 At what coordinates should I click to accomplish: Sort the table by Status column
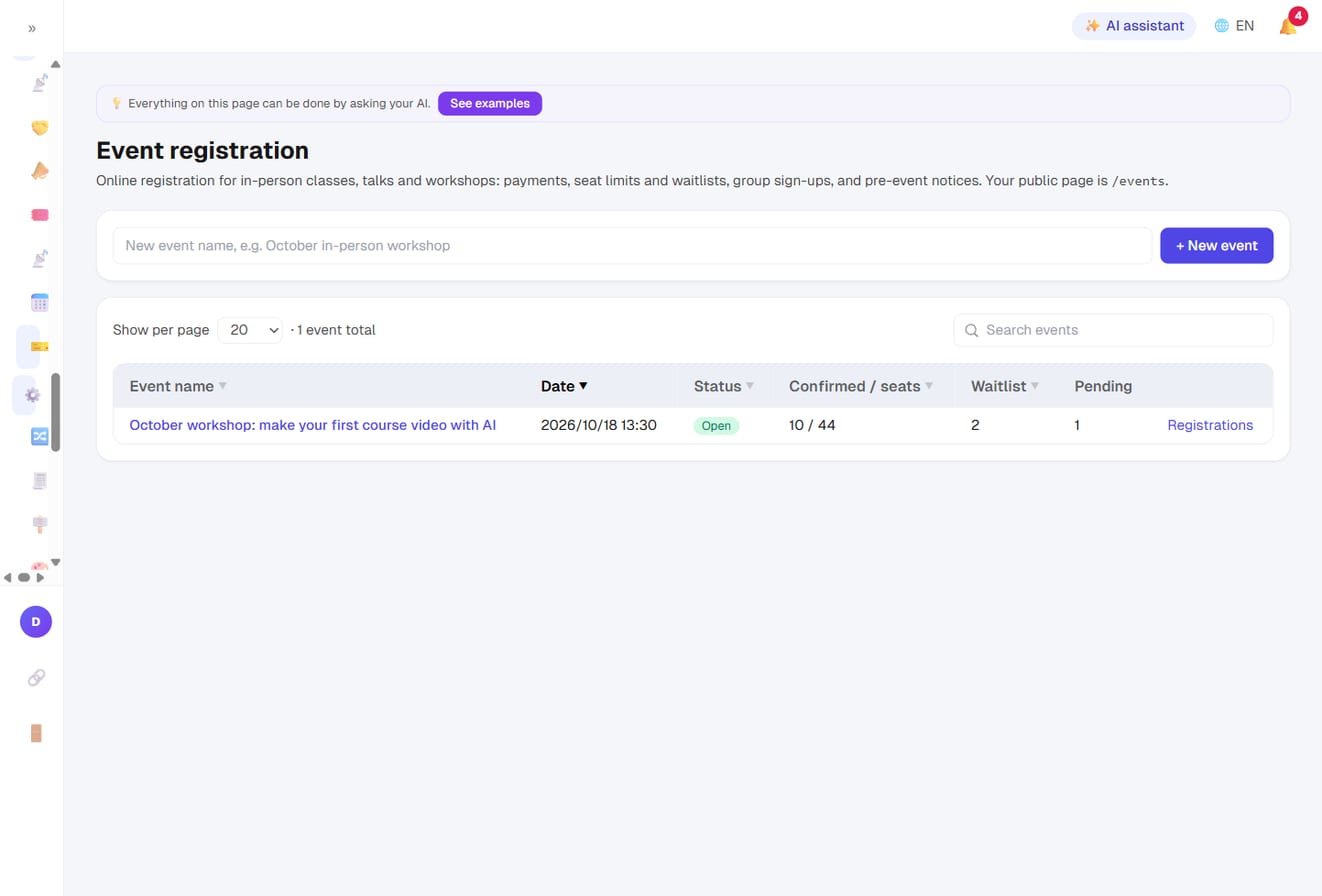(x=724, y=386)
